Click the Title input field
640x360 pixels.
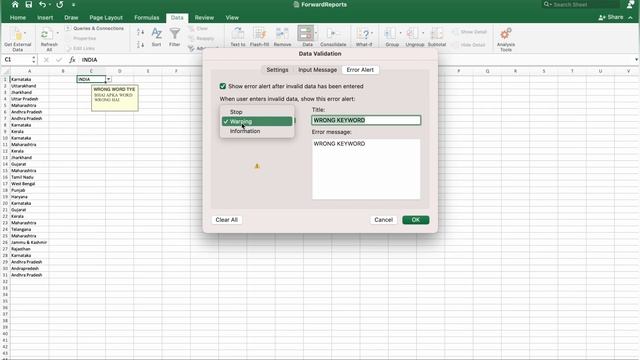[366, 120]
